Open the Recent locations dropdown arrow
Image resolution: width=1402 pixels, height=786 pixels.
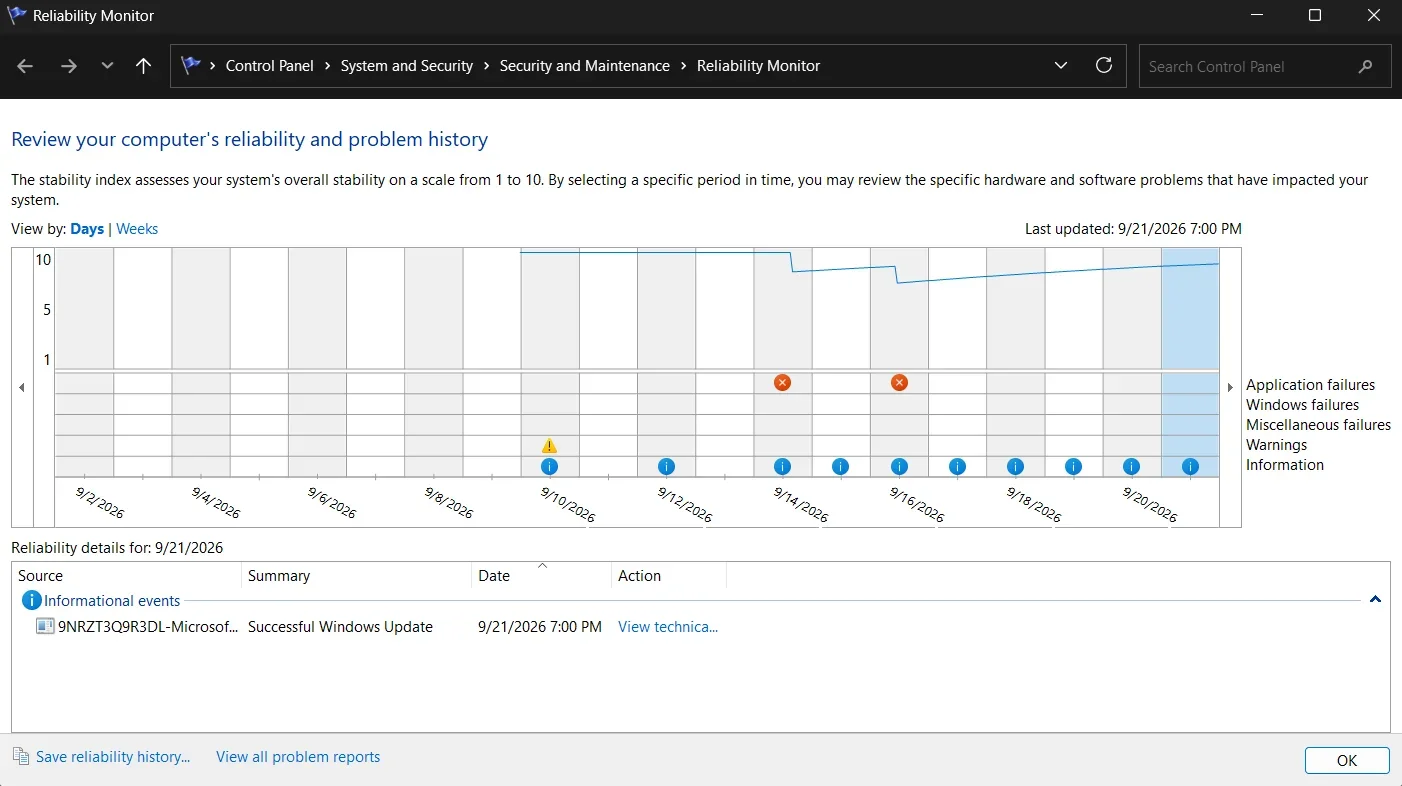(x=107, y=66)
